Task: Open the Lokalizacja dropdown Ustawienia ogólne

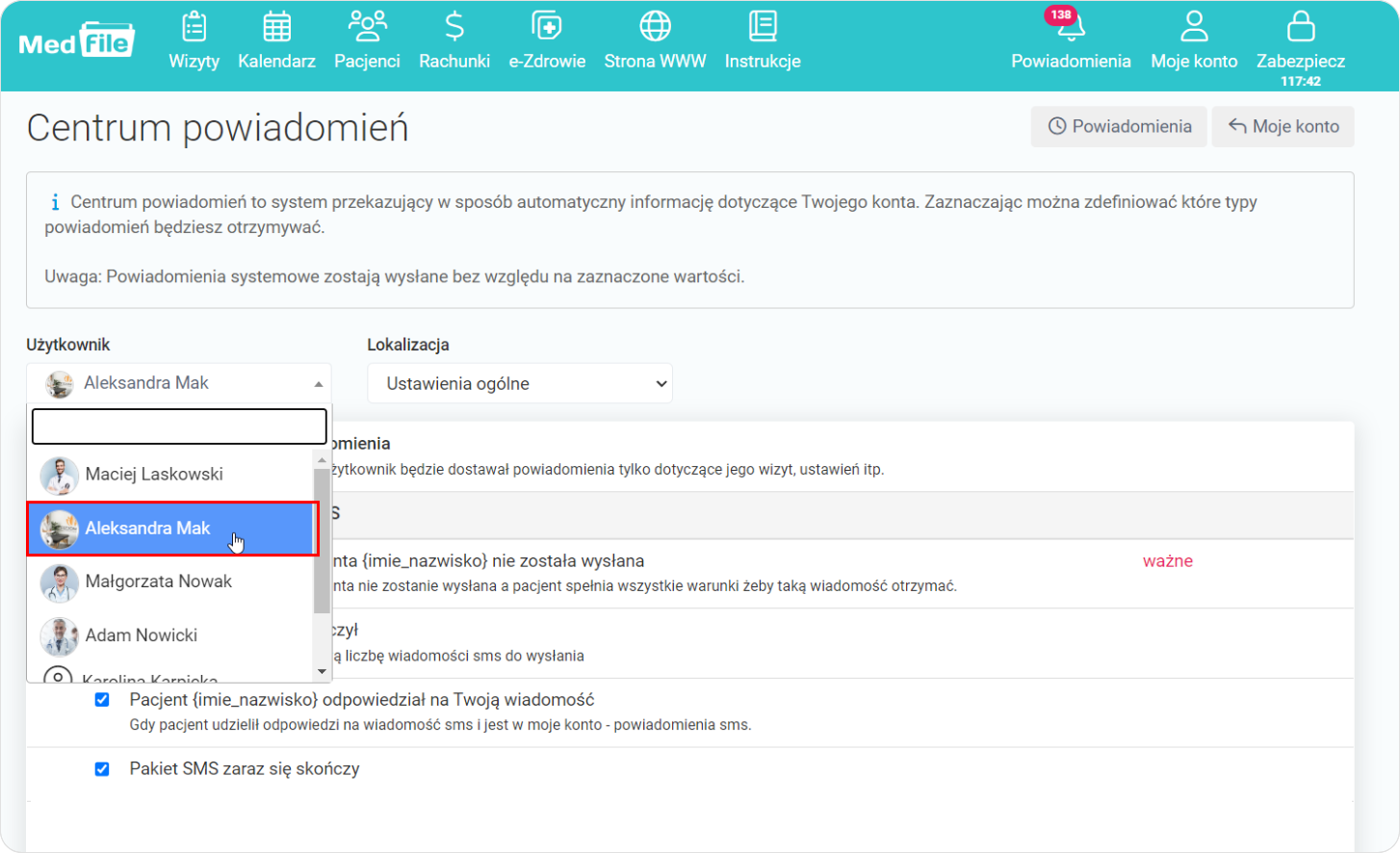Action: click(x=520, y=383)
